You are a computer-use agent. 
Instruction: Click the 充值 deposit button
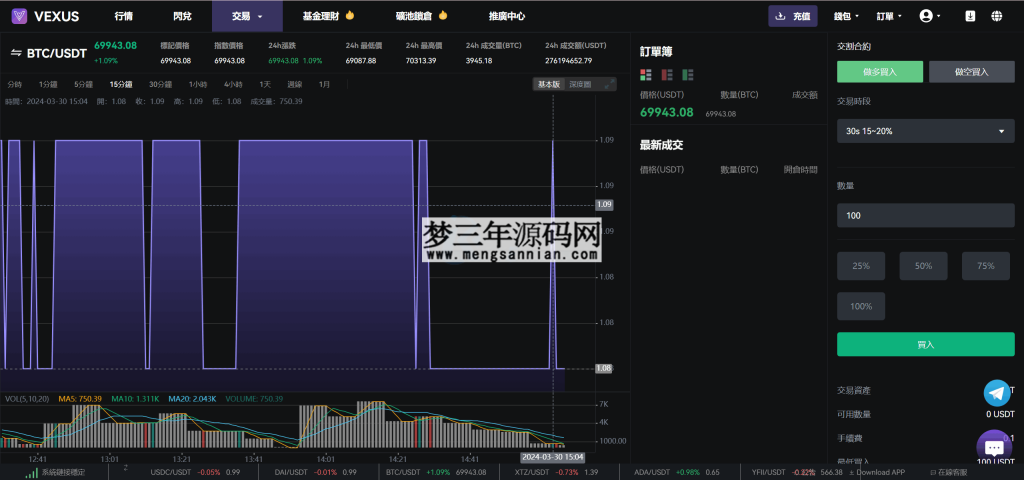point(793,16)
